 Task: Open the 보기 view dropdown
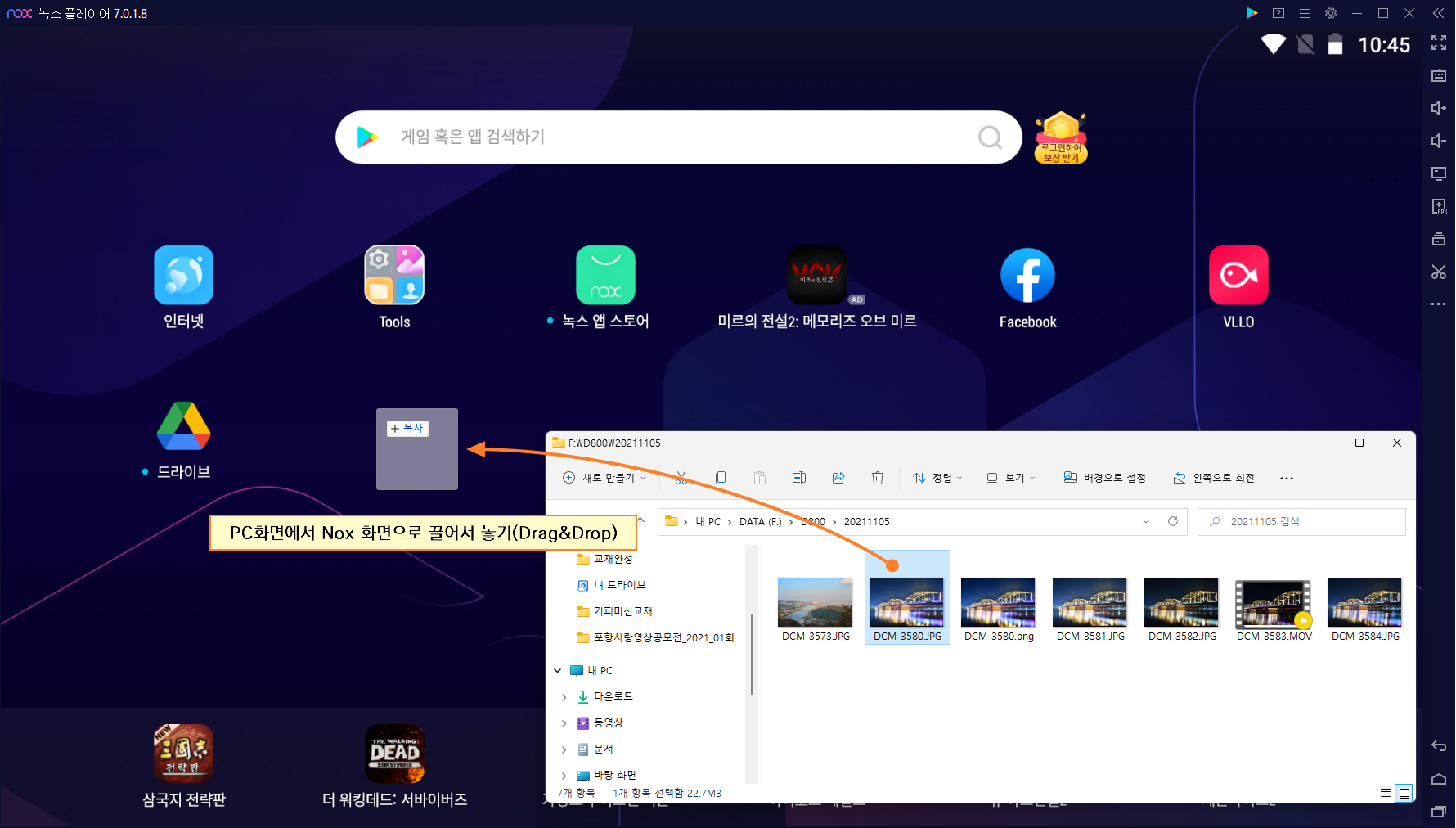pos(1011,478)
